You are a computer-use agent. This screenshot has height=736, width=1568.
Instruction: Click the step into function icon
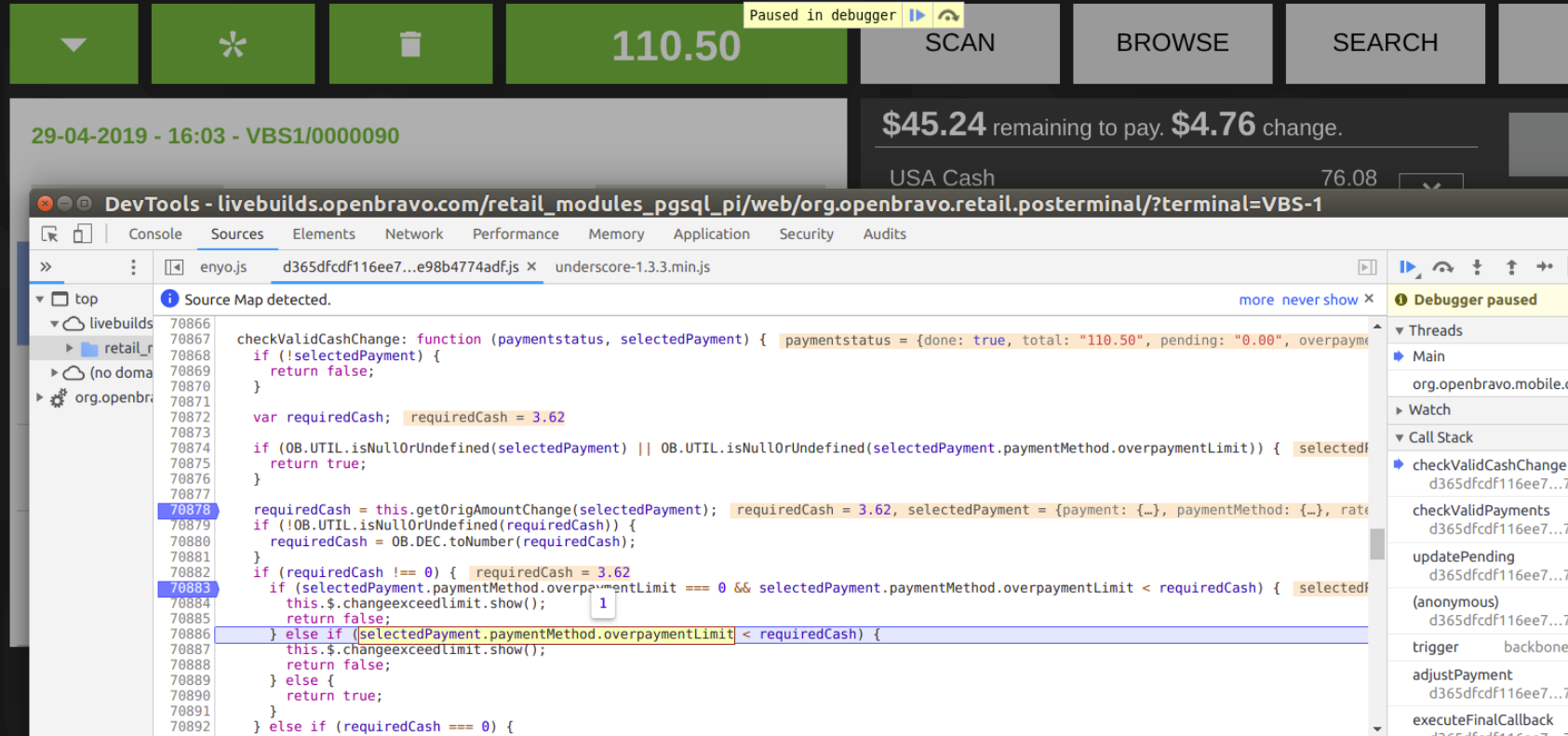[1477, 268]
